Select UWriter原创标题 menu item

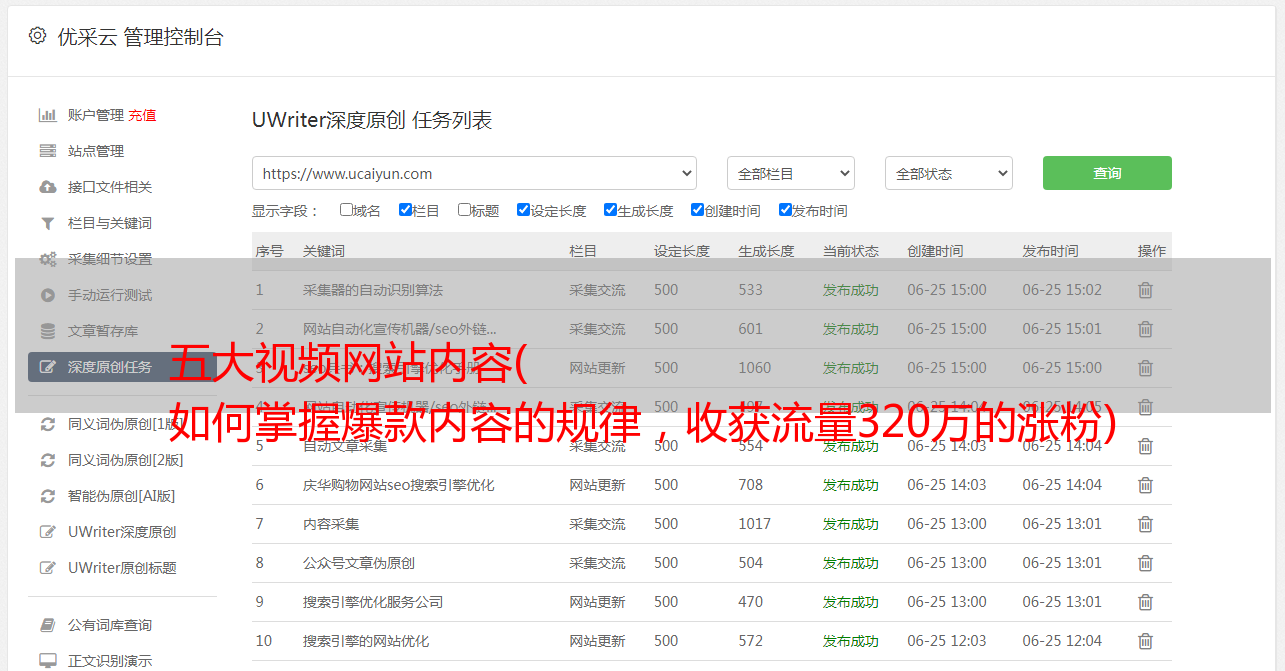[x=122, y=568]
